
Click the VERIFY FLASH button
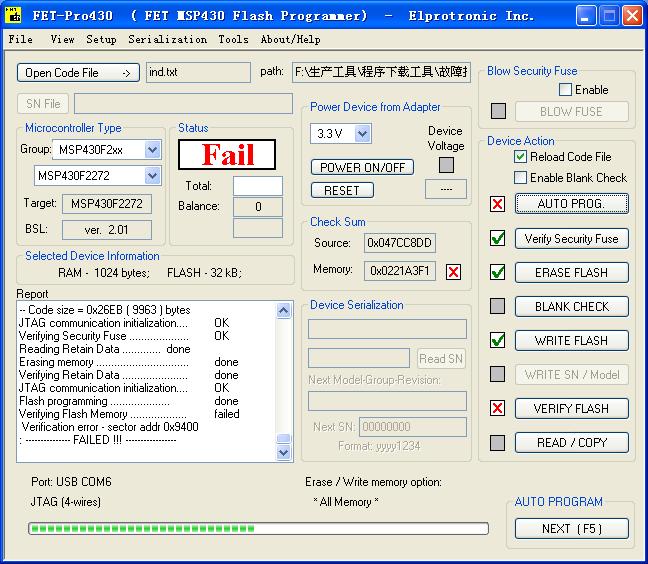(x=572, y=408)
